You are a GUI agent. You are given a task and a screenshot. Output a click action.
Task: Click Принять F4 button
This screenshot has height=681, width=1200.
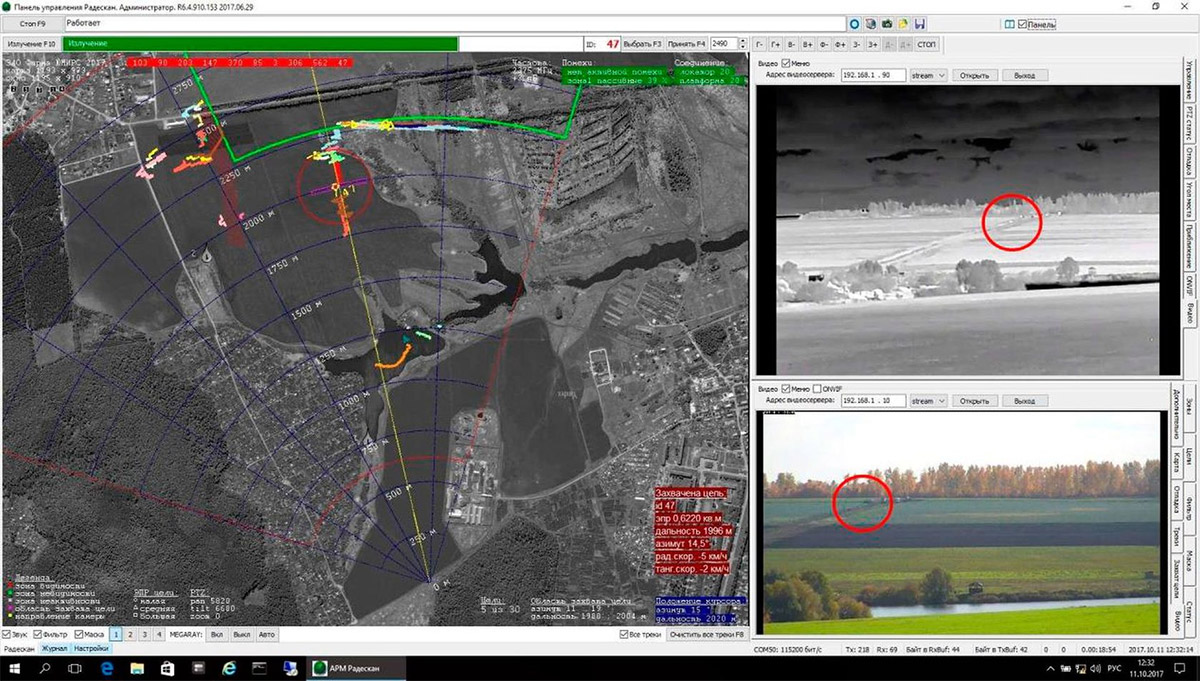tap(687, 44)
